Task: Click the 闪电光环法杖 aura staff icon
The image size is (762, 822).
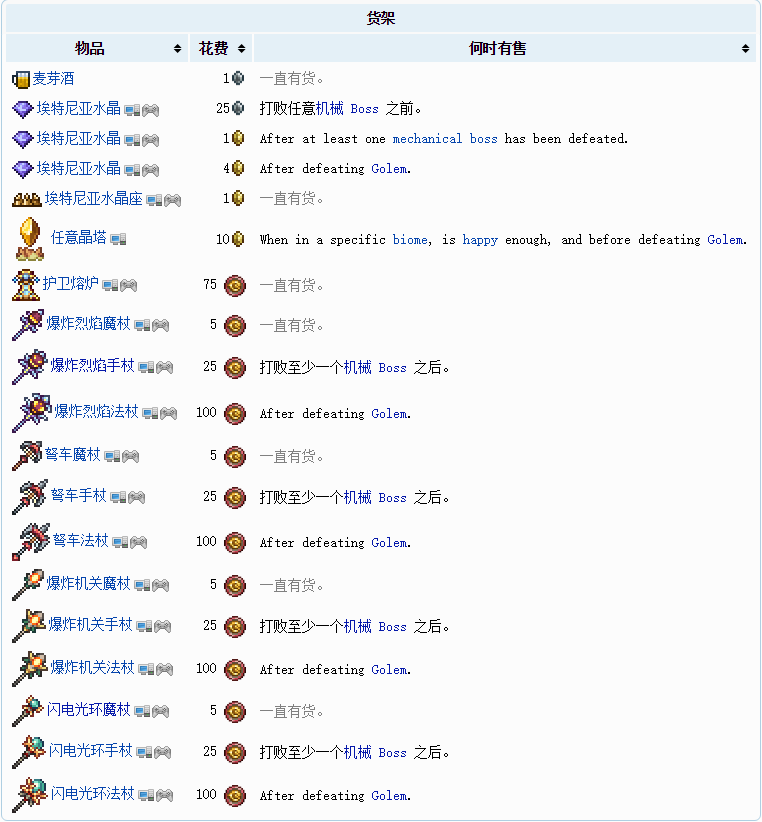Action: coord(30,795)
